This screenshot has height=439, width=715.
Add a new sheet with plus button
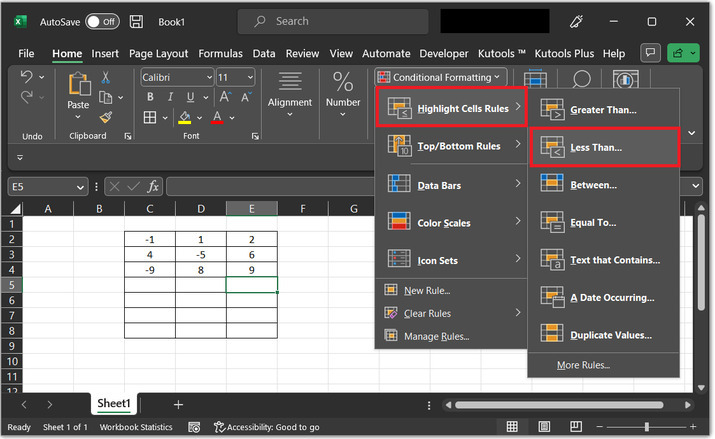[x=178, y=404]
